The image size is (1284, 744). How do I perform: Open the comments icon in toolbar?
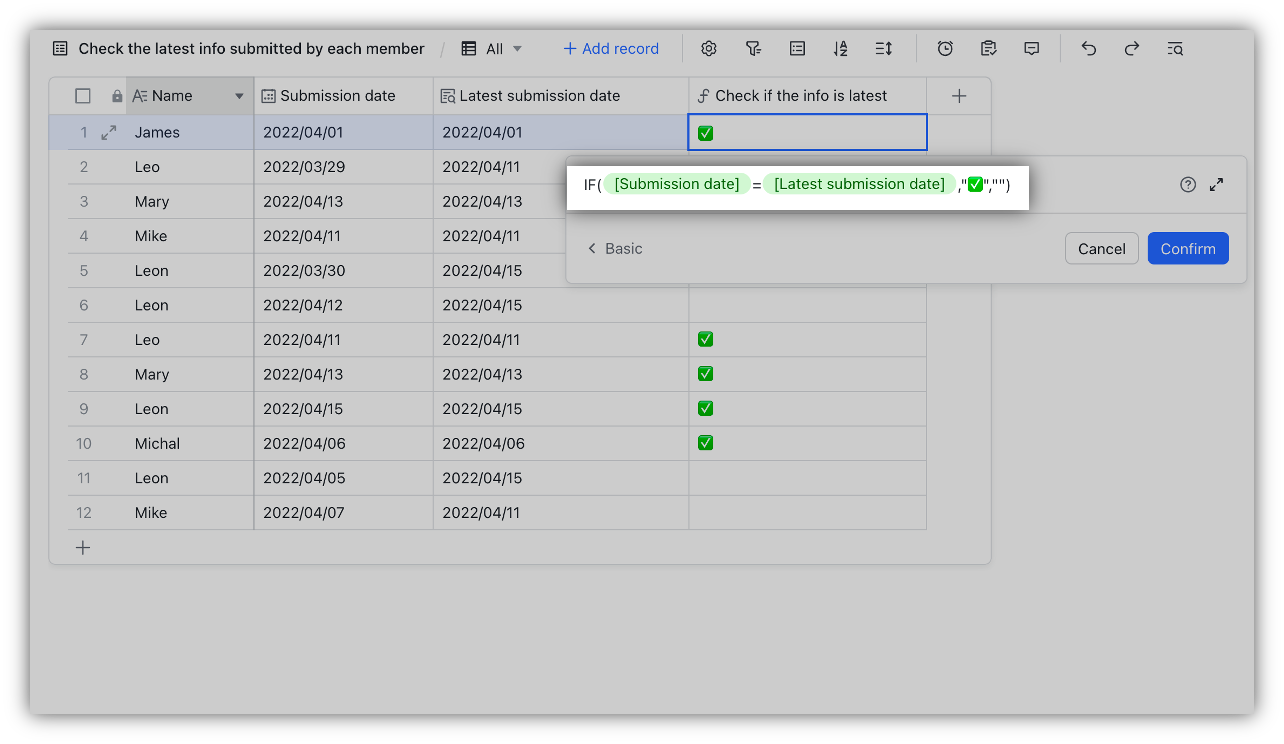pyautogui.click(x=1032, y=49)
